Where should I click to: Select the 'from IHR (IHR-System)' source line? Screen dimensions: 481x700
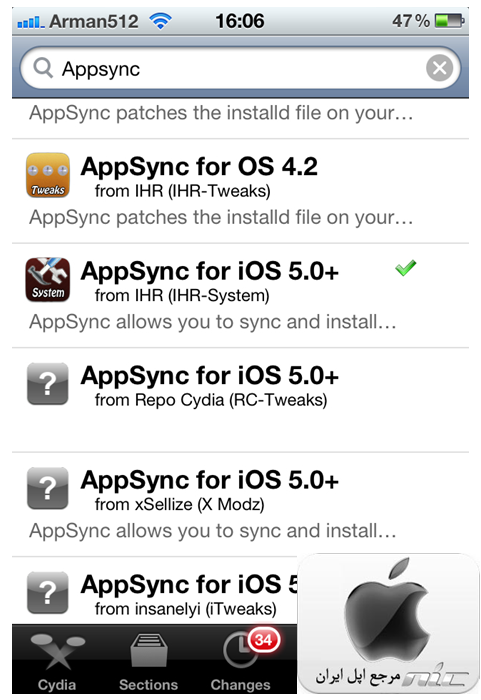(182, 296)
